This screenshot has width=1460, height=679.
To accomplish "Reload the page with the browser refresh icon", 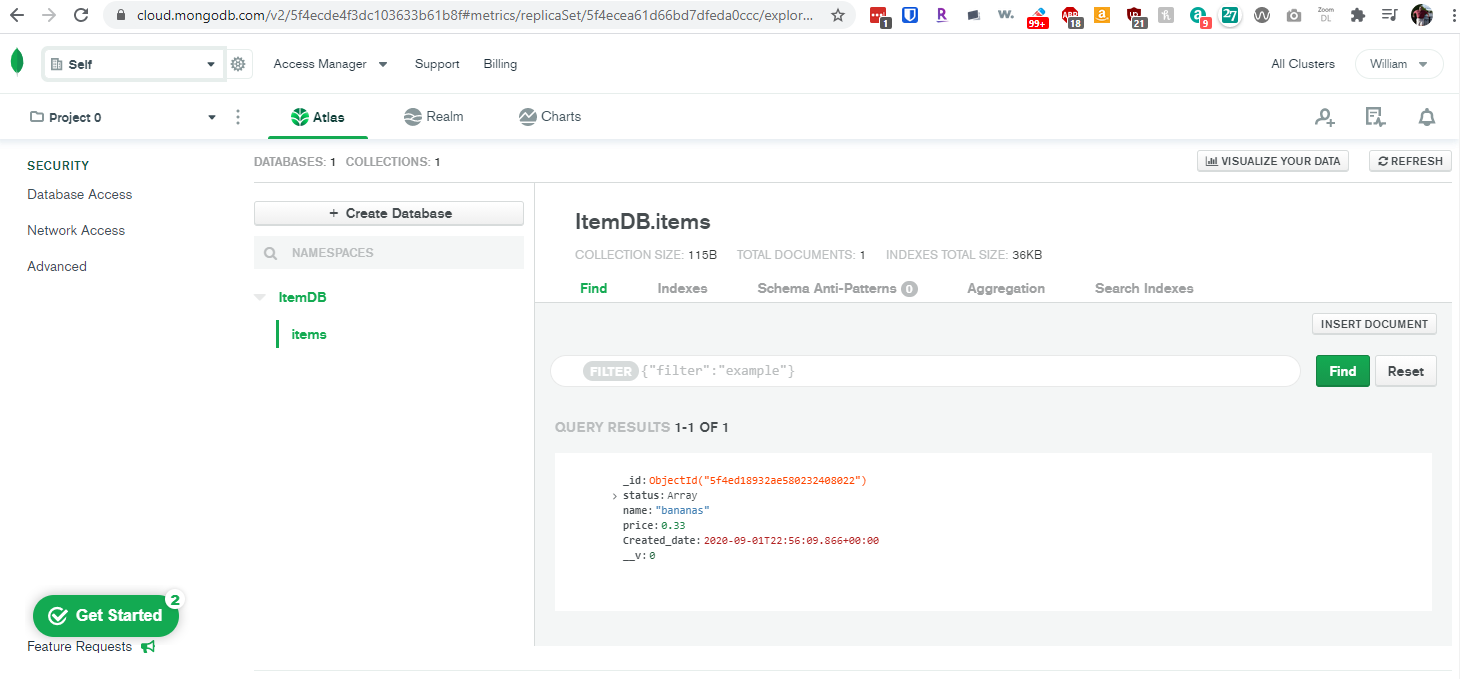I will [82, 15].
